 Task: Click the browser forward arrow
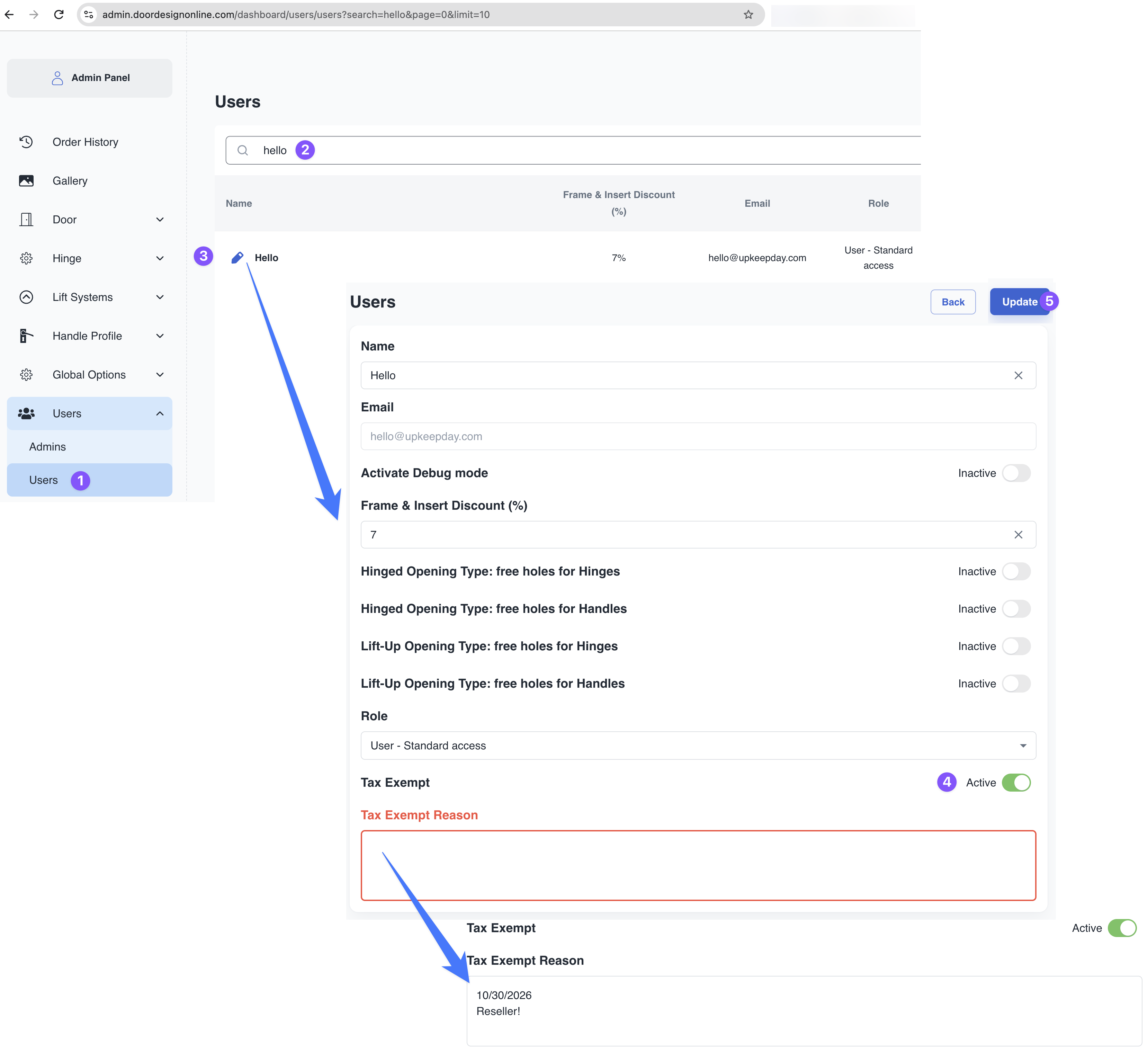34,14
